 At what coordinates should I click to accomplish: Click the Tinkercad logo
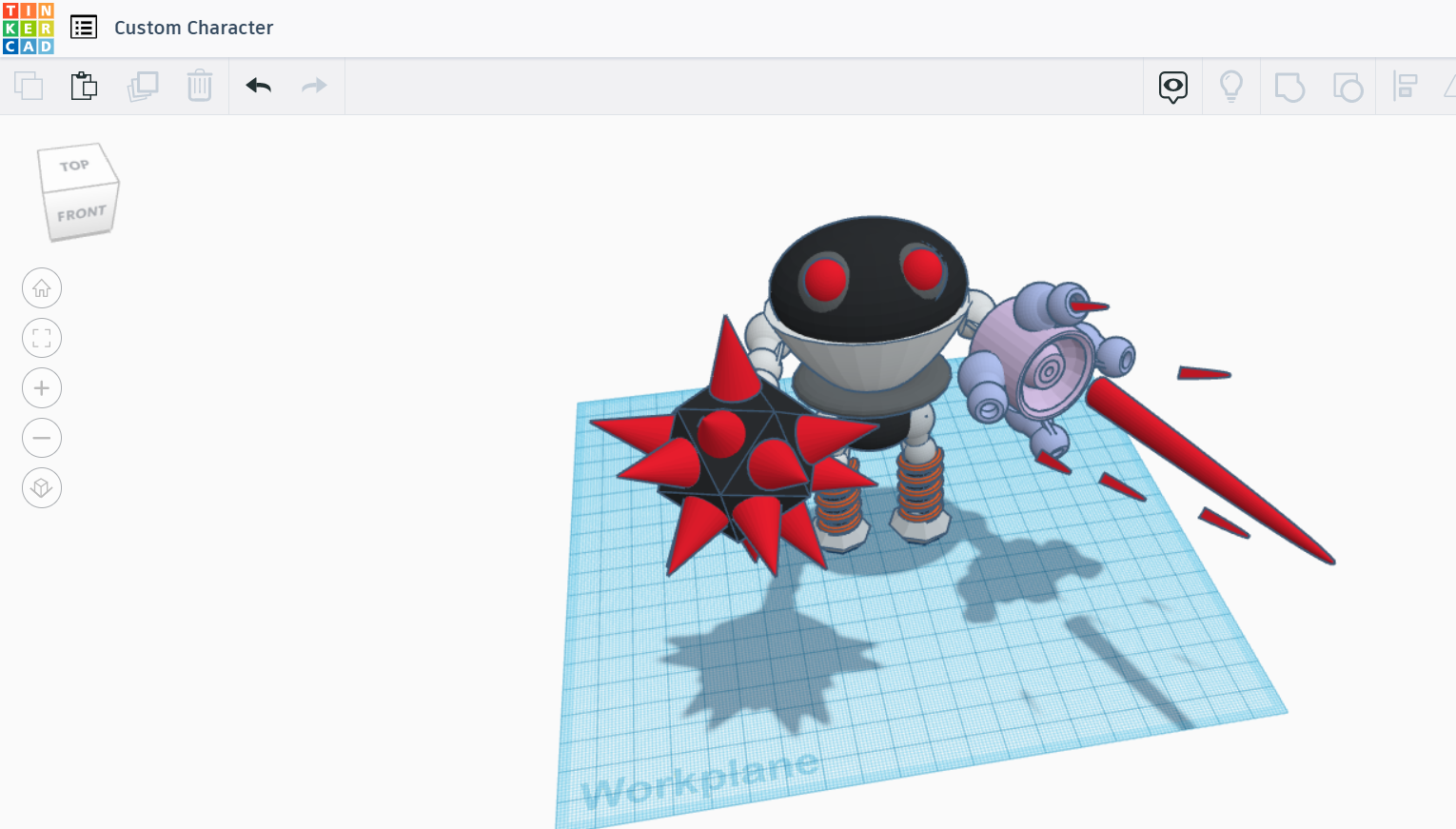tap(29, 29)
